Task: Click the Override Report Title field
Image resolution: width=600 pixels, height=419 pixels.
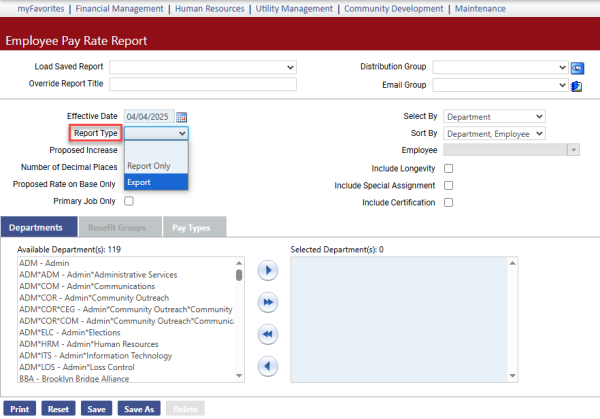Action: point(203,84)
